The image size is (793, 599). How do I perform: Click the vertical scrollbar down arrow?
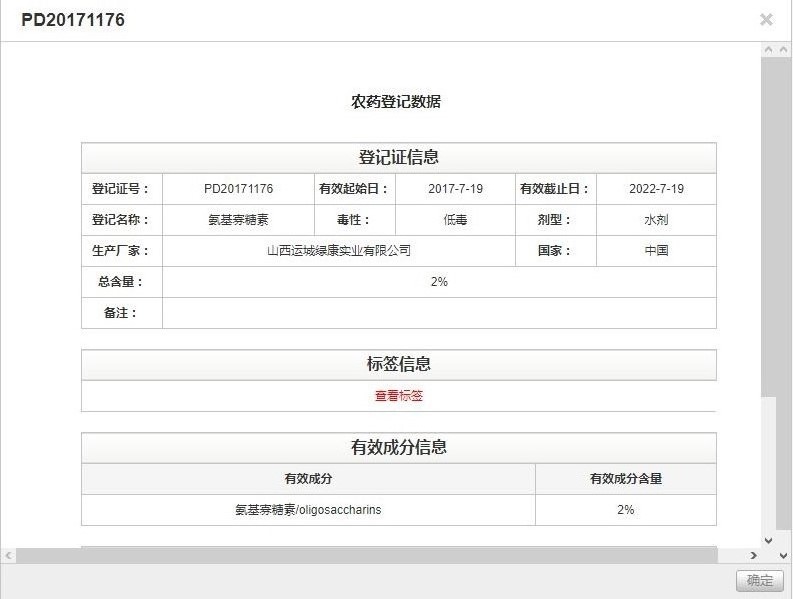coord(768,540)
